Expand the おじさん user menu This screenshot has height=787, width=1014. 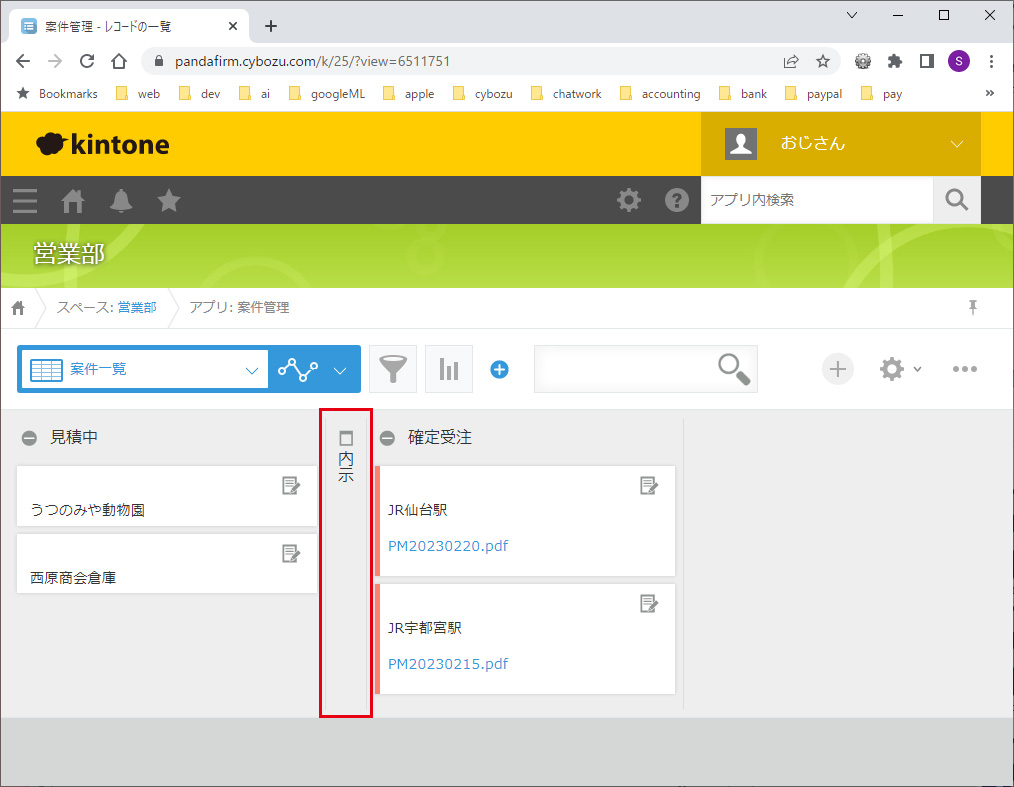[x=956, y=144]
